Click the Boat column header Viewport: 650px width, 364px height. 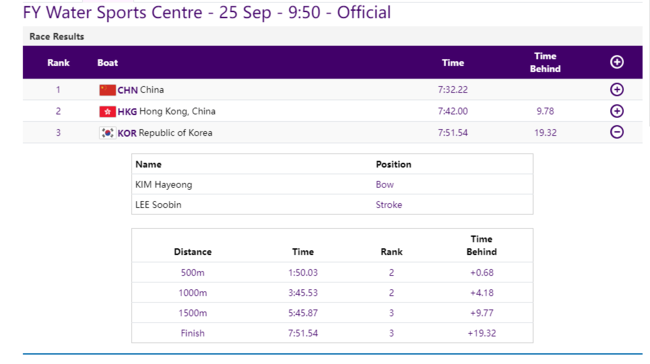pyautogui.click(x=107, y=63)
